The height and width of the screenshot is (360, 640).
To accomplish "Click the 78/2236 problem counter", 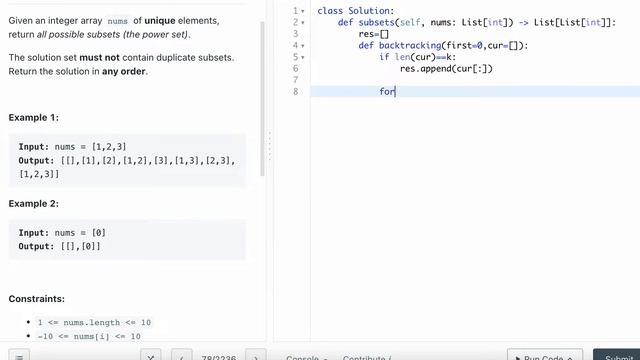I will click(x=218, y=357).
